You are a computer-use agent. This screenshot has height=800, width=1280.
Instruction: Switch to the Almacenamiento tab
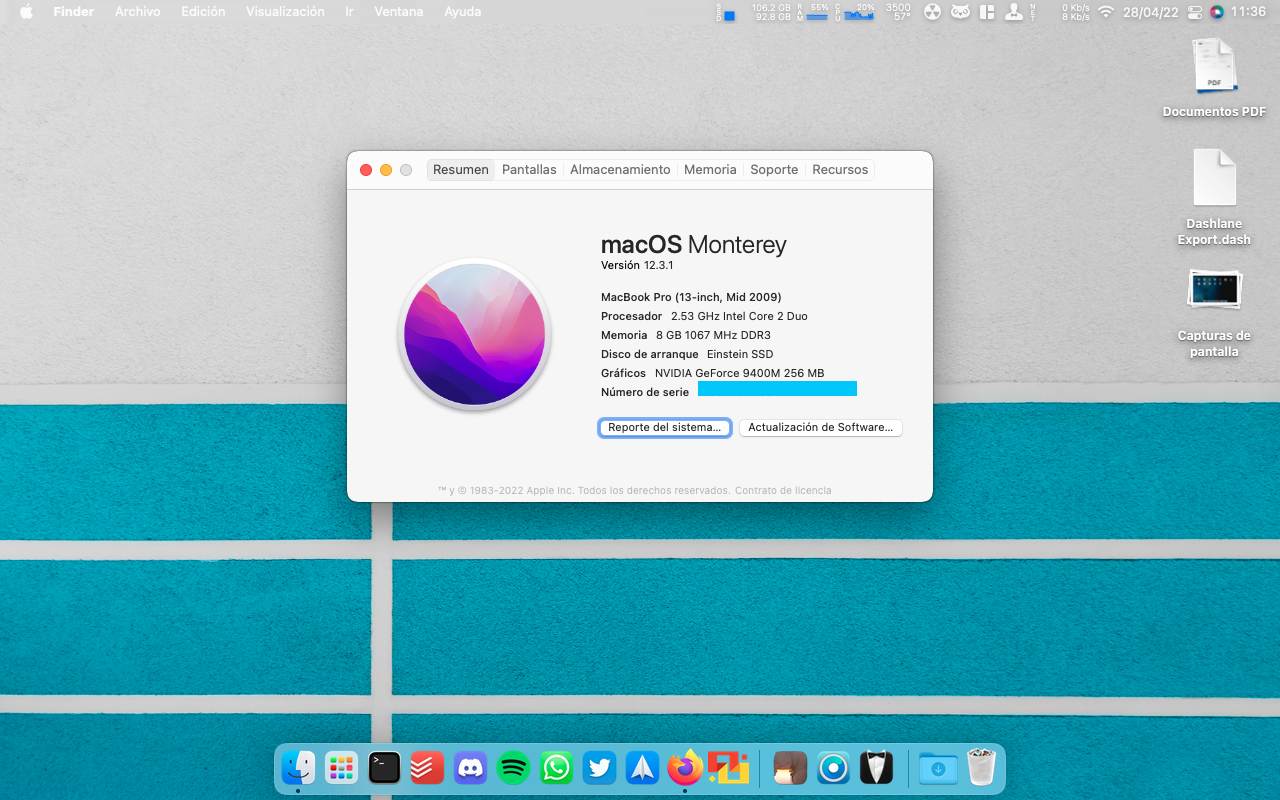[x=620, y=170]
